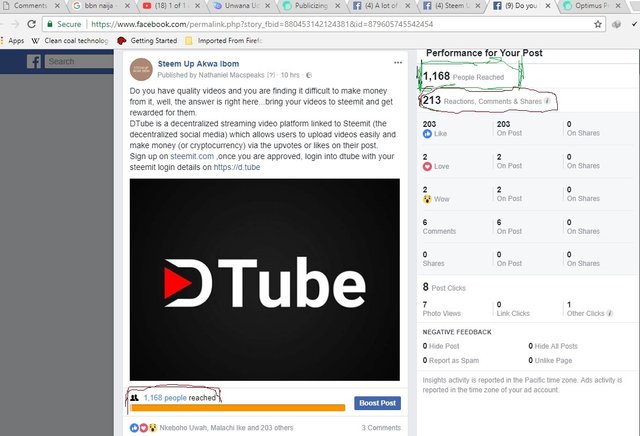Click the browser address bar URL

(x=262, y=24)
